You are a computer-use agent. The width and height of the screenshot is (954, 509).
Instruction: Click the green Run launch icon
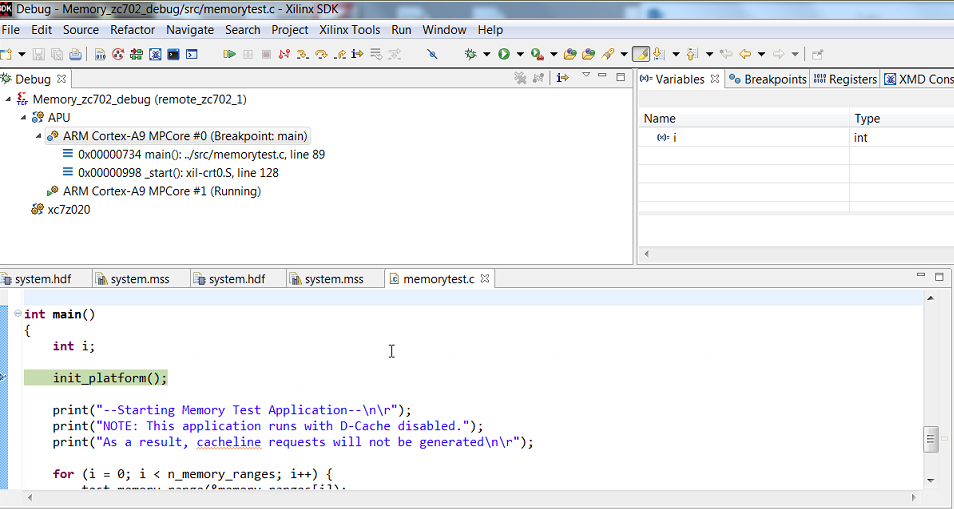504,54
